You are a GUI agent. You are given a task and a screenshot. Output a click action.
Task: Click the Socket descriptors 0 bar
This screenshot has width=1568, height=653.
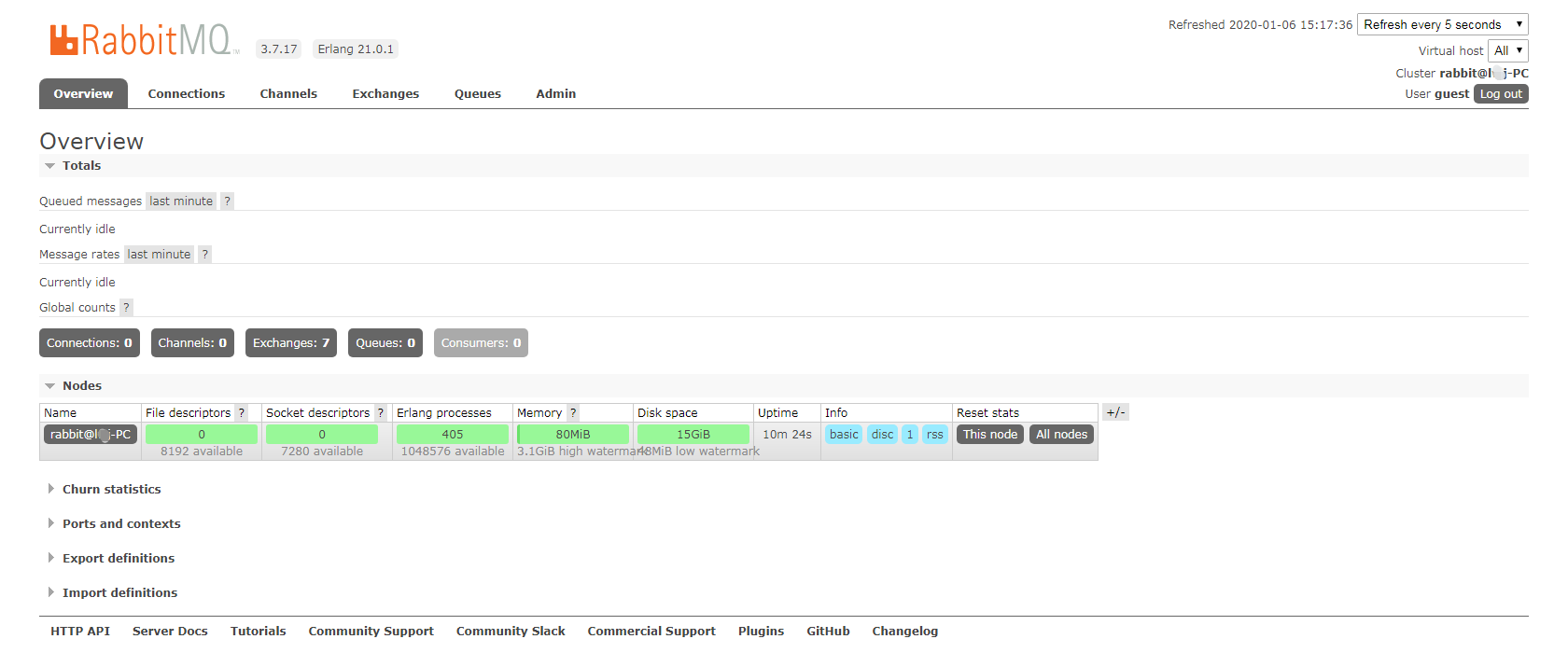322,434
